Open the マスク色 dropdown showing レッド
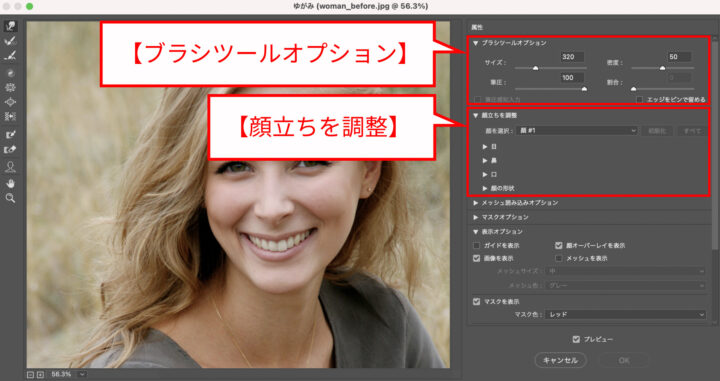Viewport: 720px width, 381px height. click(625, 314)
